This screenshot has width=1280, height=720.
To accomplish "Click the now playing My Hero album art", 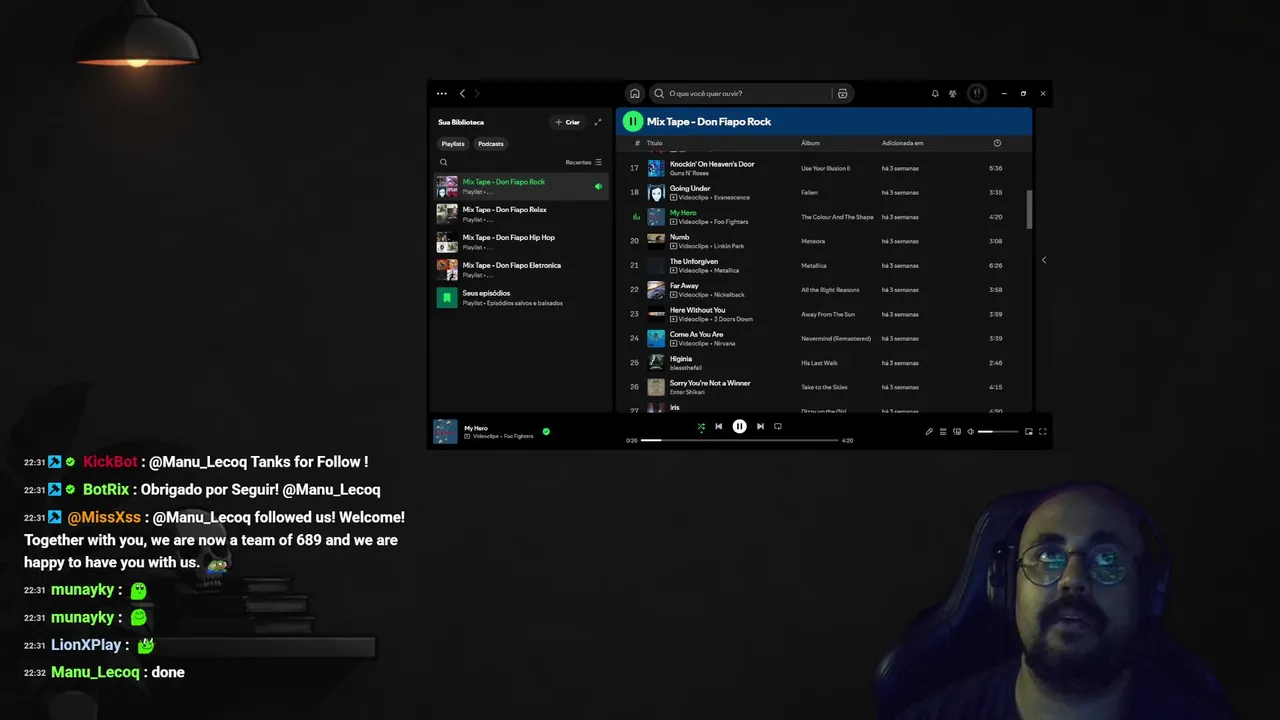I will coord(445,431).
